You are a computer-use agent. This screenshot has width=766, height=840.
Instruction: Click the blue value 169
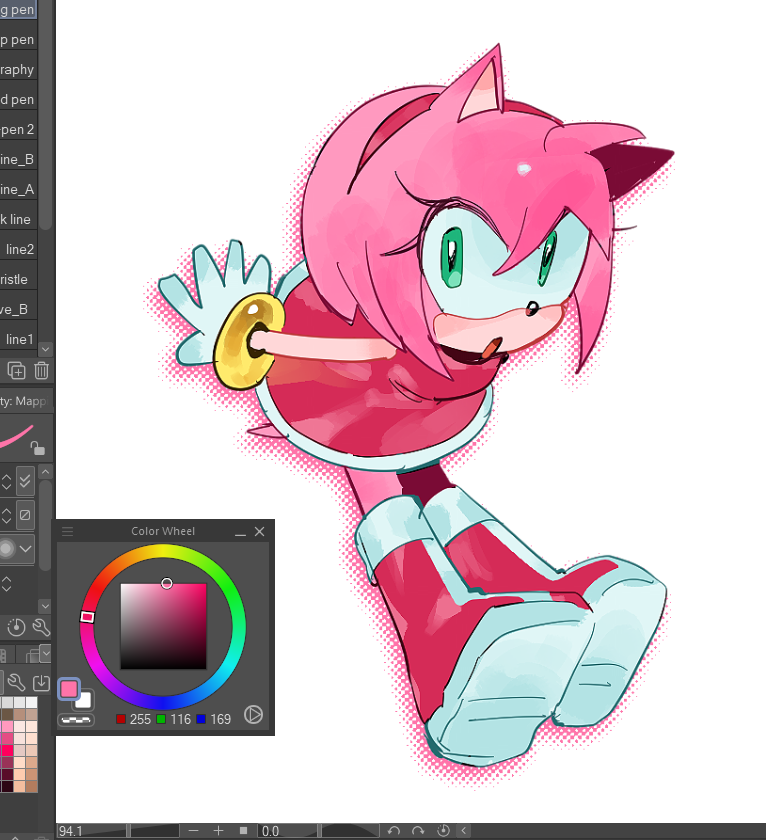pyautogui.click(x=220, y=719)
